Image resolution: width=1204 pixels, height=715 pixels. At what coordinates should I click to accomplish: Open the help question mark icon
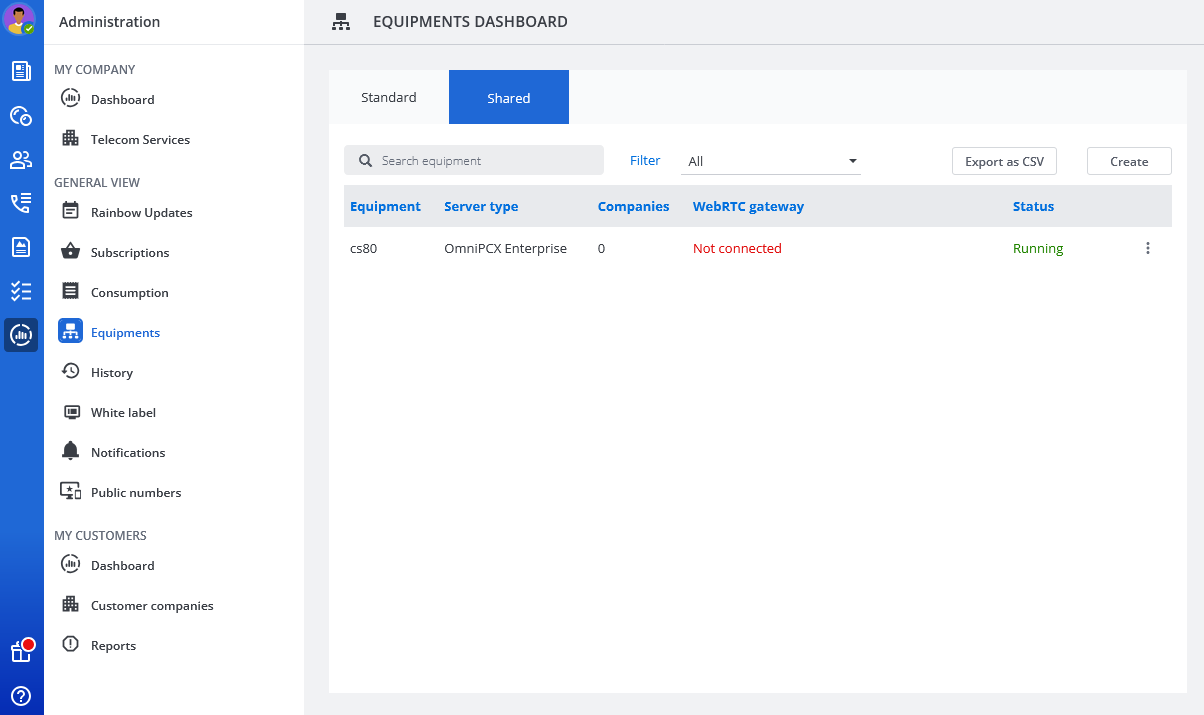pyautogui.click(x=21, y=696)
